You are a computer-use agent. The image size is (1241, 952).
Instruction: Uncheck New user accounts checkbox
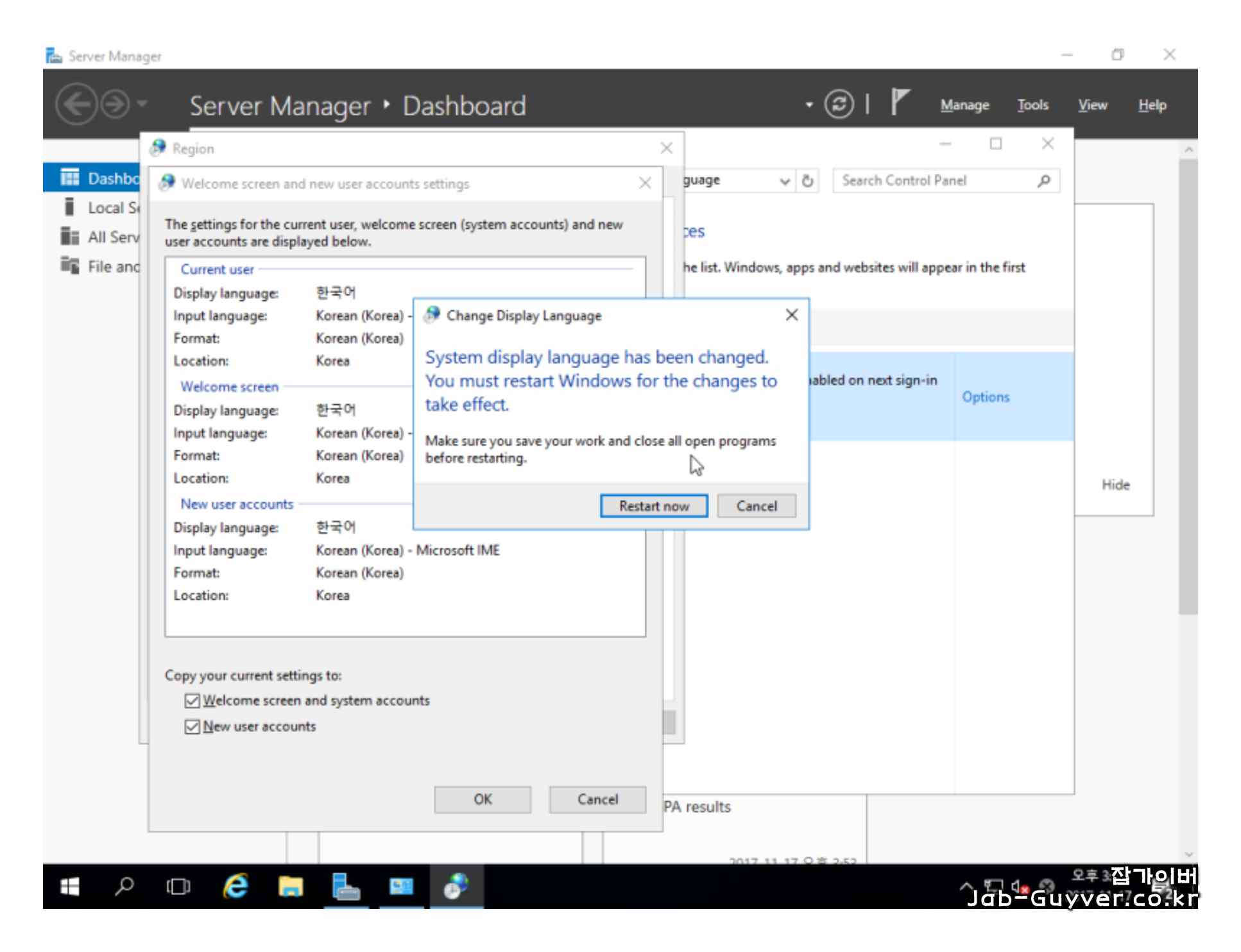(x=192, y=727)
